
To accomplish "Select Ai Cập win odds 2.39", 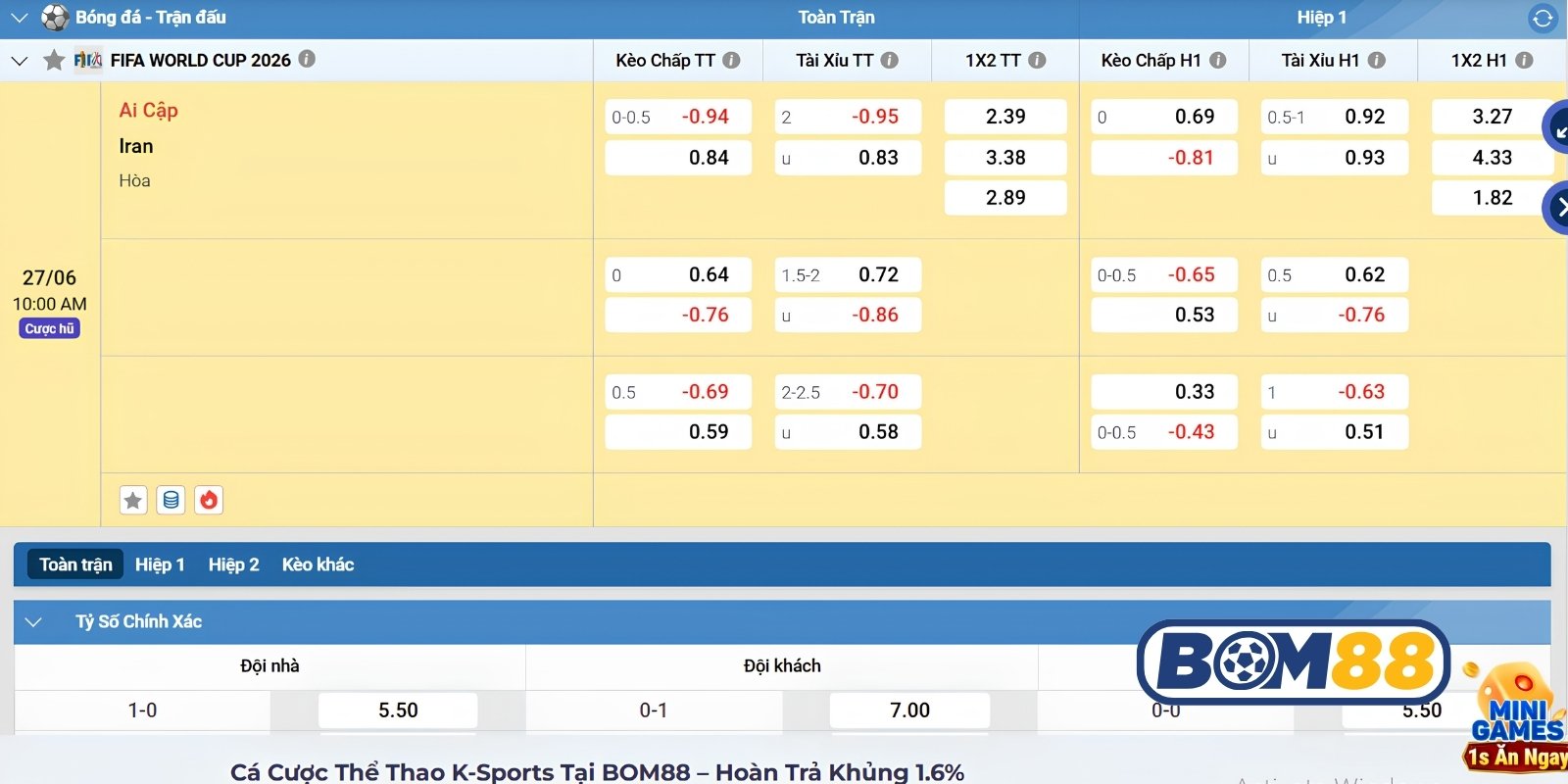I will (x=1005, y=117).
